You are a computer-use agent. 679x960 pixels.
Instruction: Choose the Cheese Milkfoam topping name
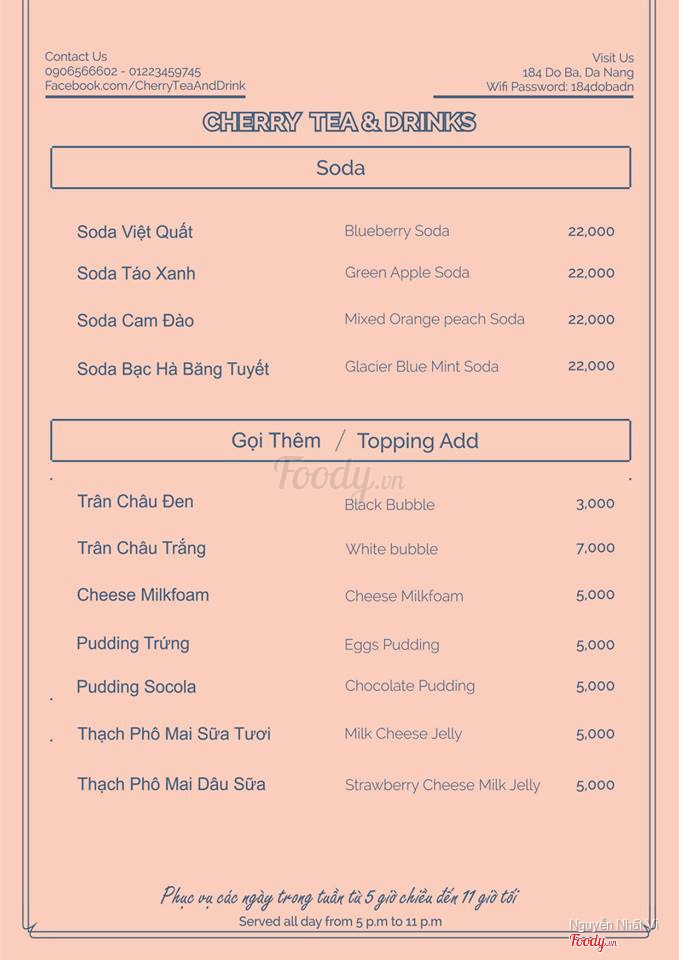tap(143, 595)
